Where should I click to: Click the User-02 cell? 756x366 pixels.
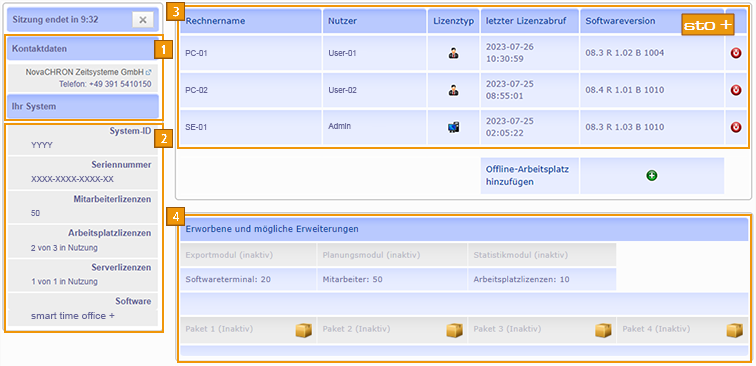pos(375,90)
